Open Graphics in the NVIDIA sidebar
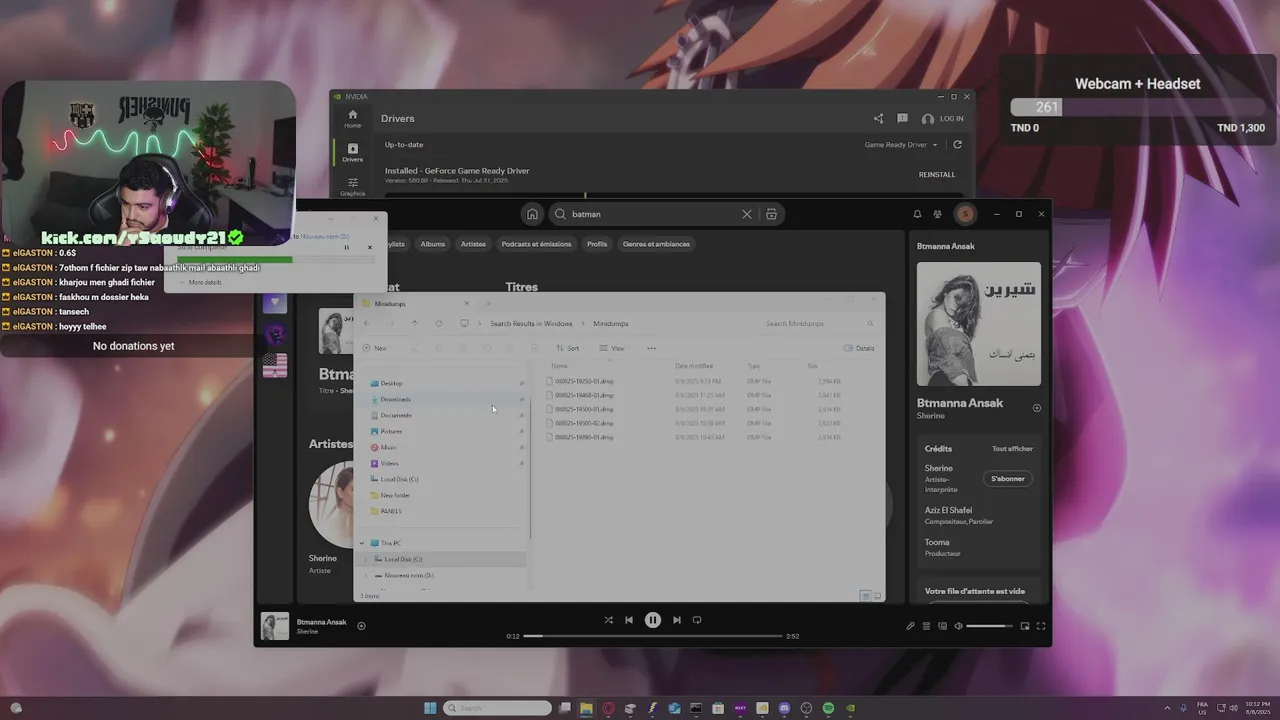The width and height of the screenshot is (1280, 720). pyautogui.click(x=352, y=186)
